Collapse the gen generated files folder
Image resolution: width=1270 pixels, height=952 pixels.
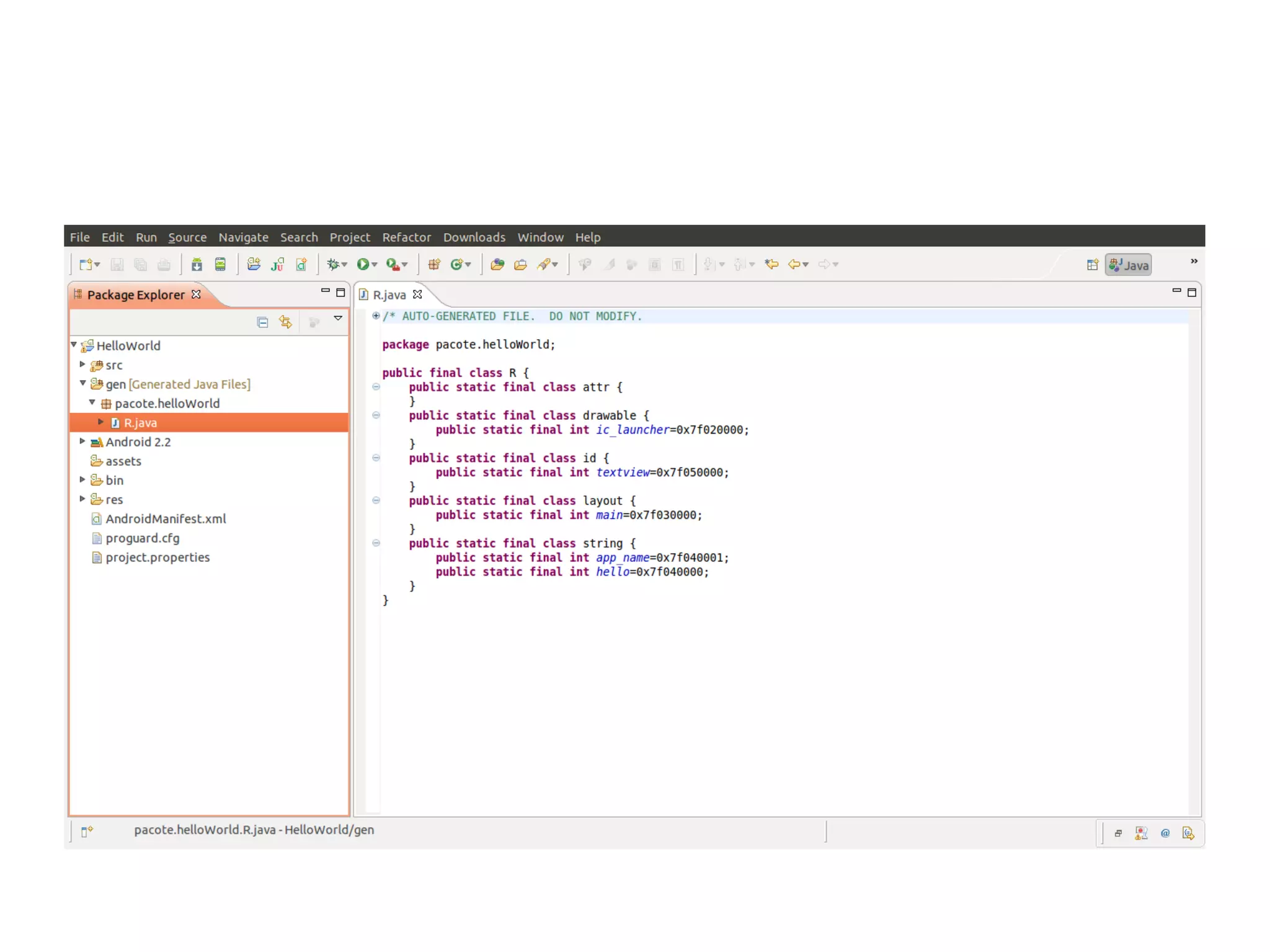[x=82, y=384]
